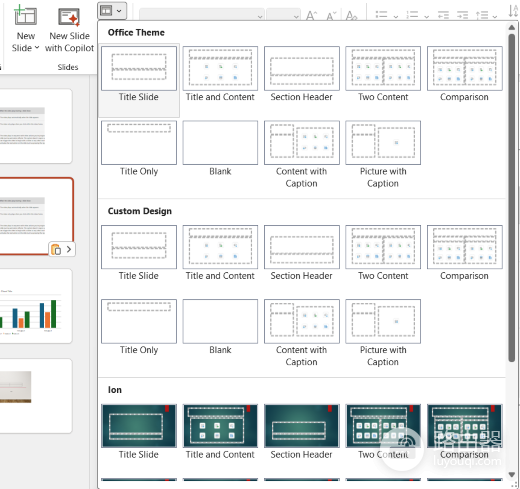
Task: Click the increase indent icon
Action: click(x=462, y=15)
